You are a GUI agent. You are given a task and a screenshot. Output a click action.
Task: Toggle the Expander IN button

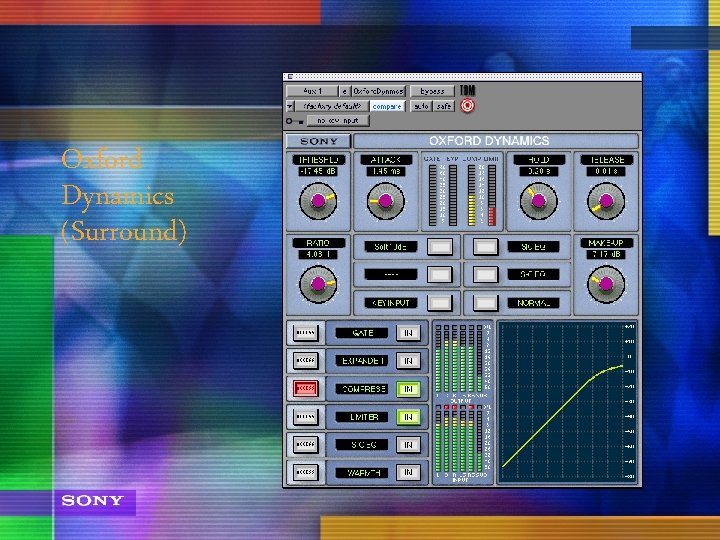coord(408,361)
